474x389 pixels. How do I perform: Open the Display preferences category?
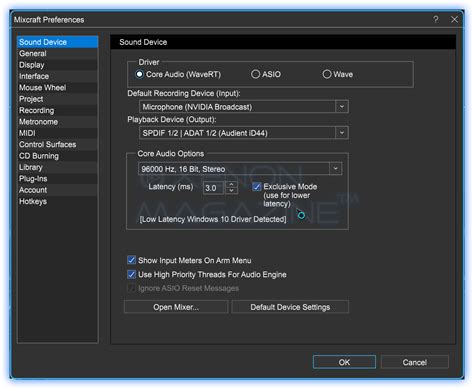(x=58, y=65)
